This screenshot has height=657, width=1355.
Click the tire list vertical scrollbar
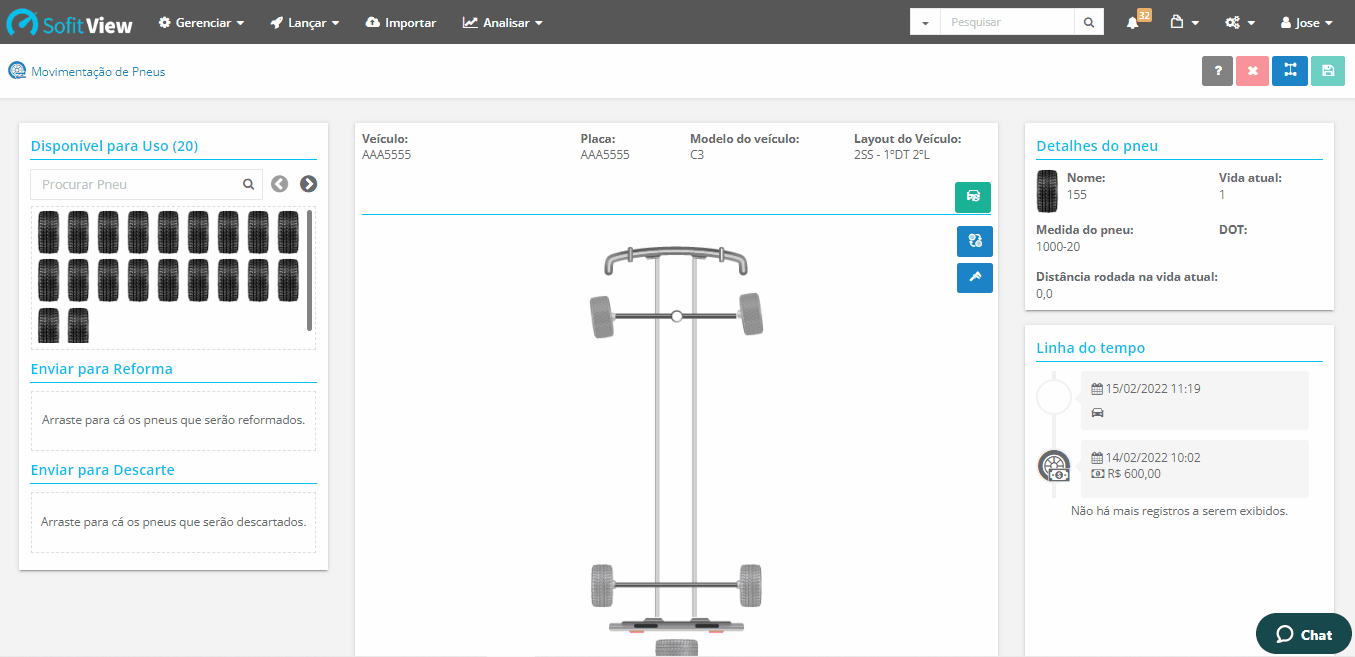310,270
